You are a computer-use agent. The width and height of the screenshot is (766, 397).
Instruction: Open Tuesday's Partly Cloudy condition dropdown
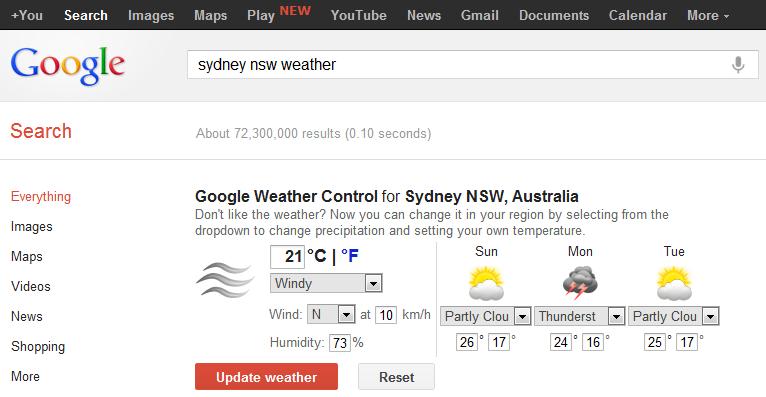pyautogui.click(x=674, y=316)
